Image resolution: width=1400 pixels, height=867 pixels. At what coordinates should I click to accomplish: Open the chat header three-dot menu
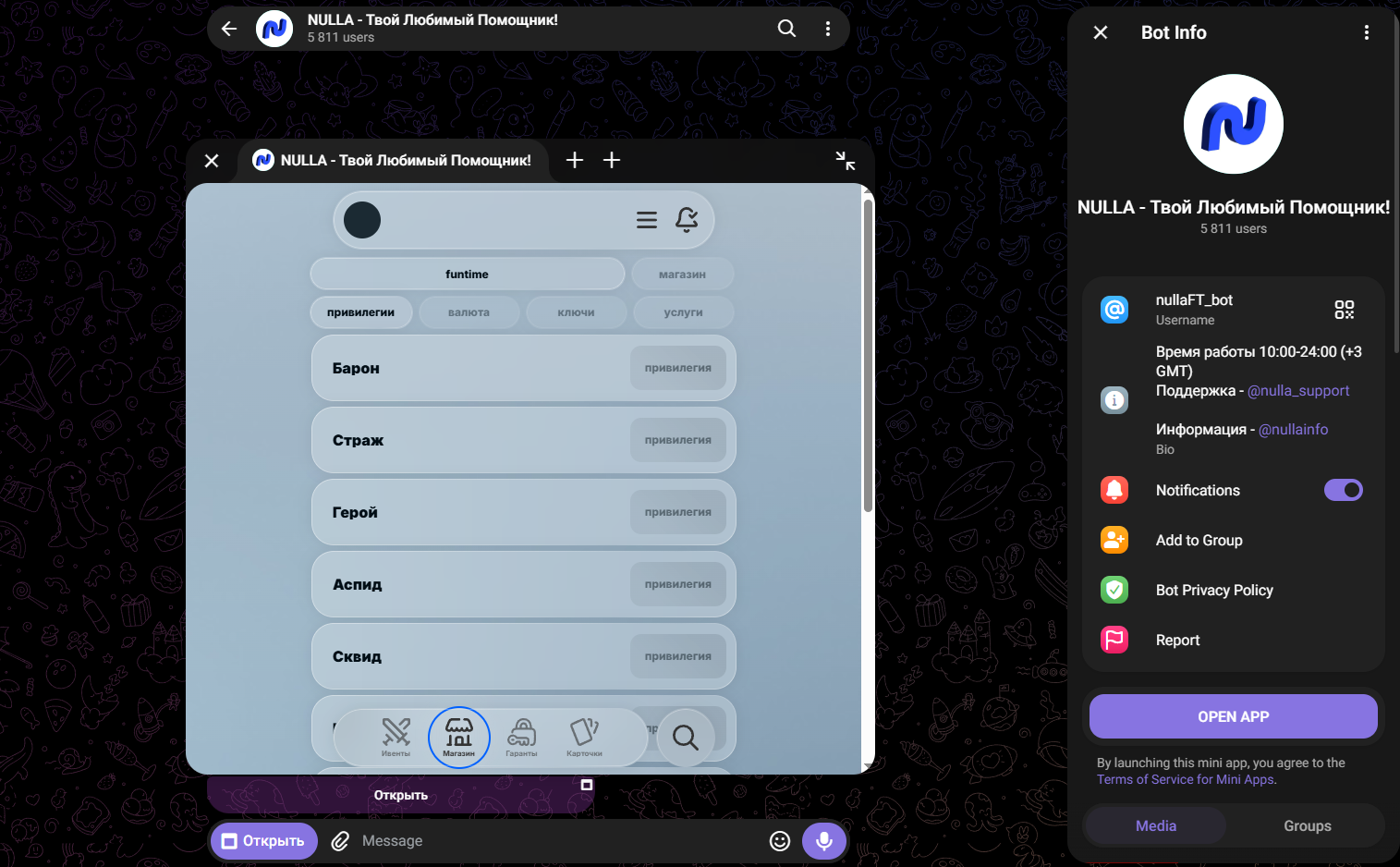coord(828,29)
